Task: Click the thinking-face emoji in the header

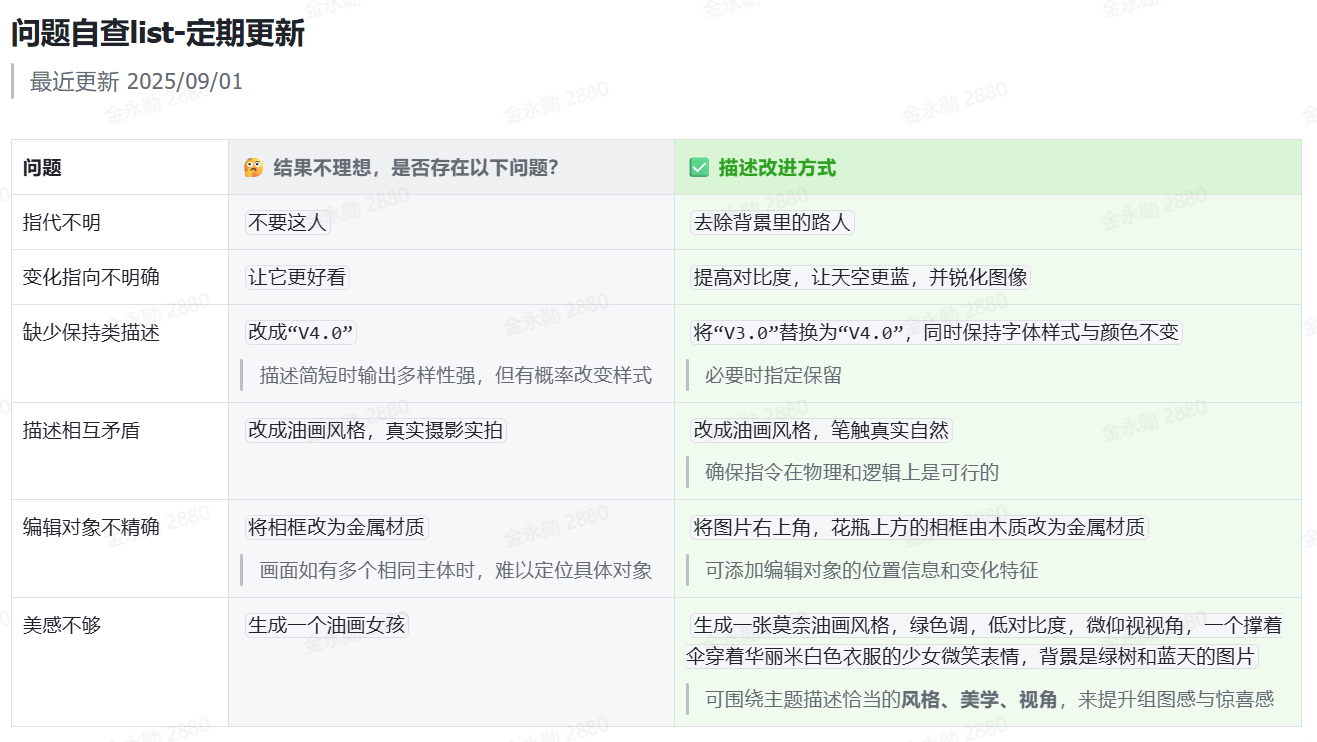Action: (253, 168)
